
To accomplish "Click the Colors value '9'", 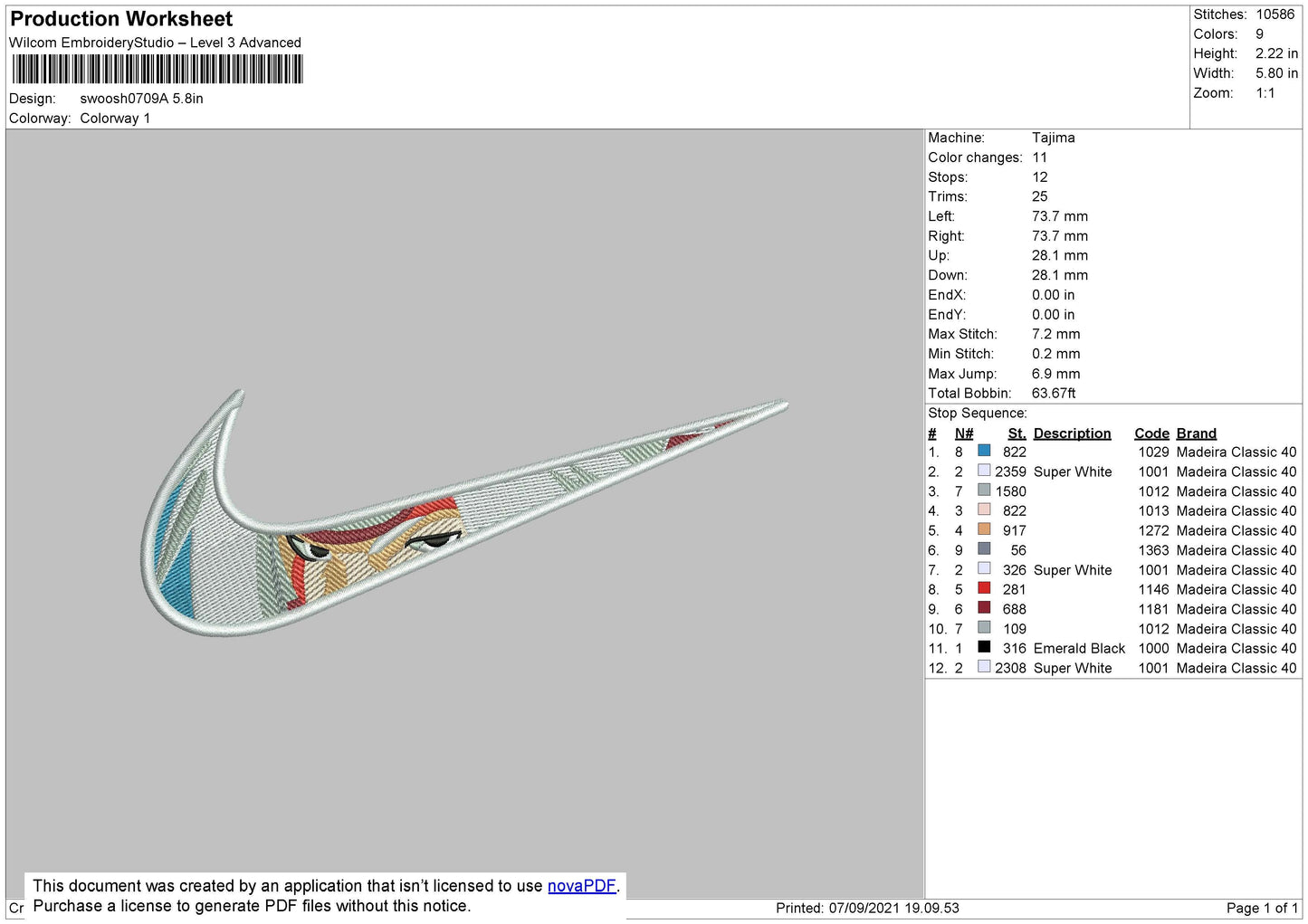I will click(1260, 34).
